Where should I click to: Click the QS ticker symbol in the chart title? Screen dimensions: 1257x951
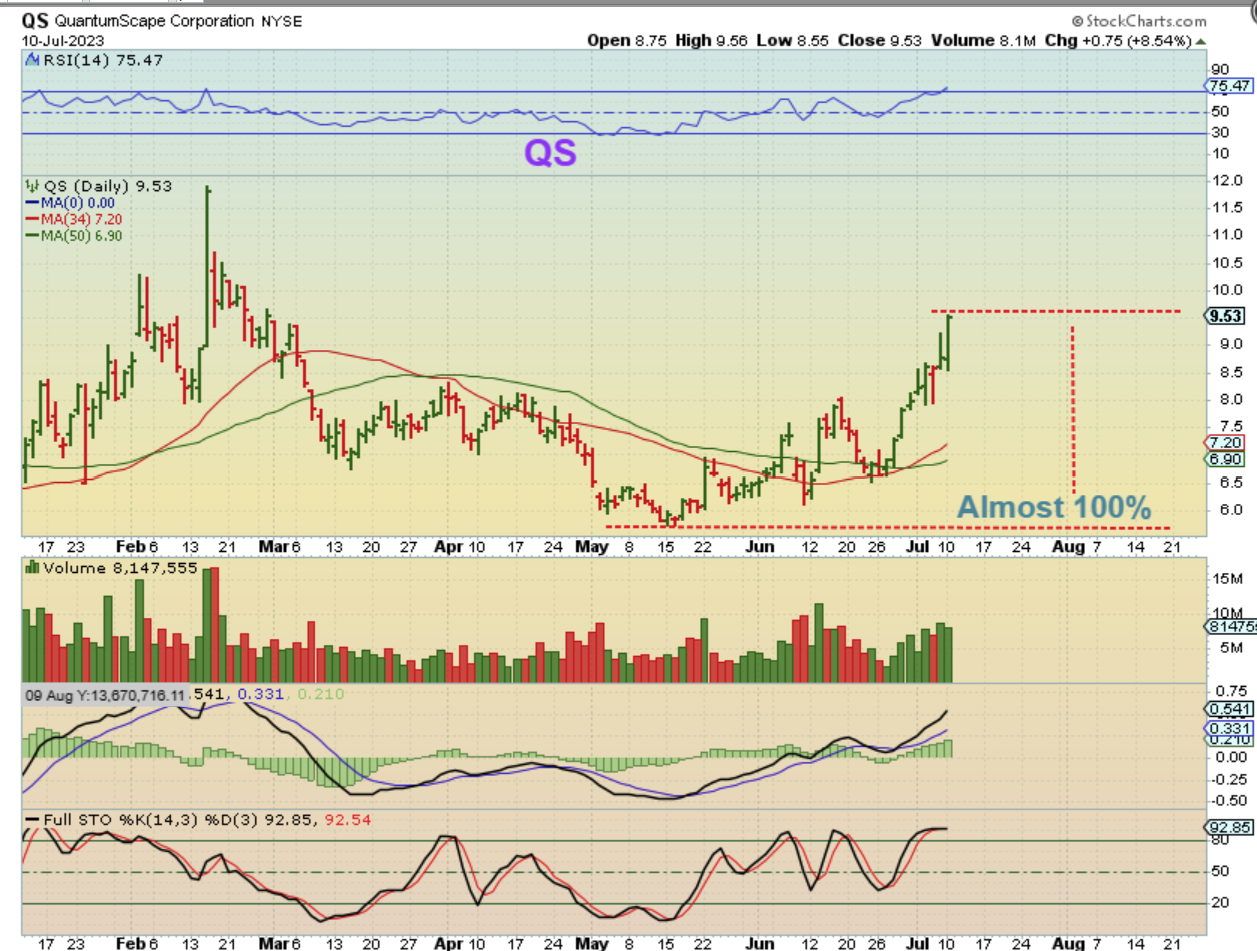[x=36, y=20]
